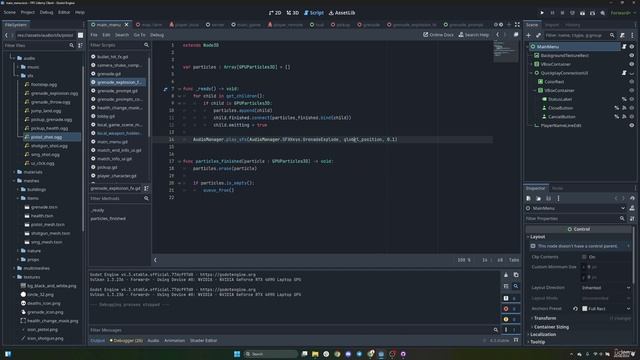Collapse the audio folder in FileSystem
The height and width of the screenshot is (360, 640).
(x=13, y=58)
